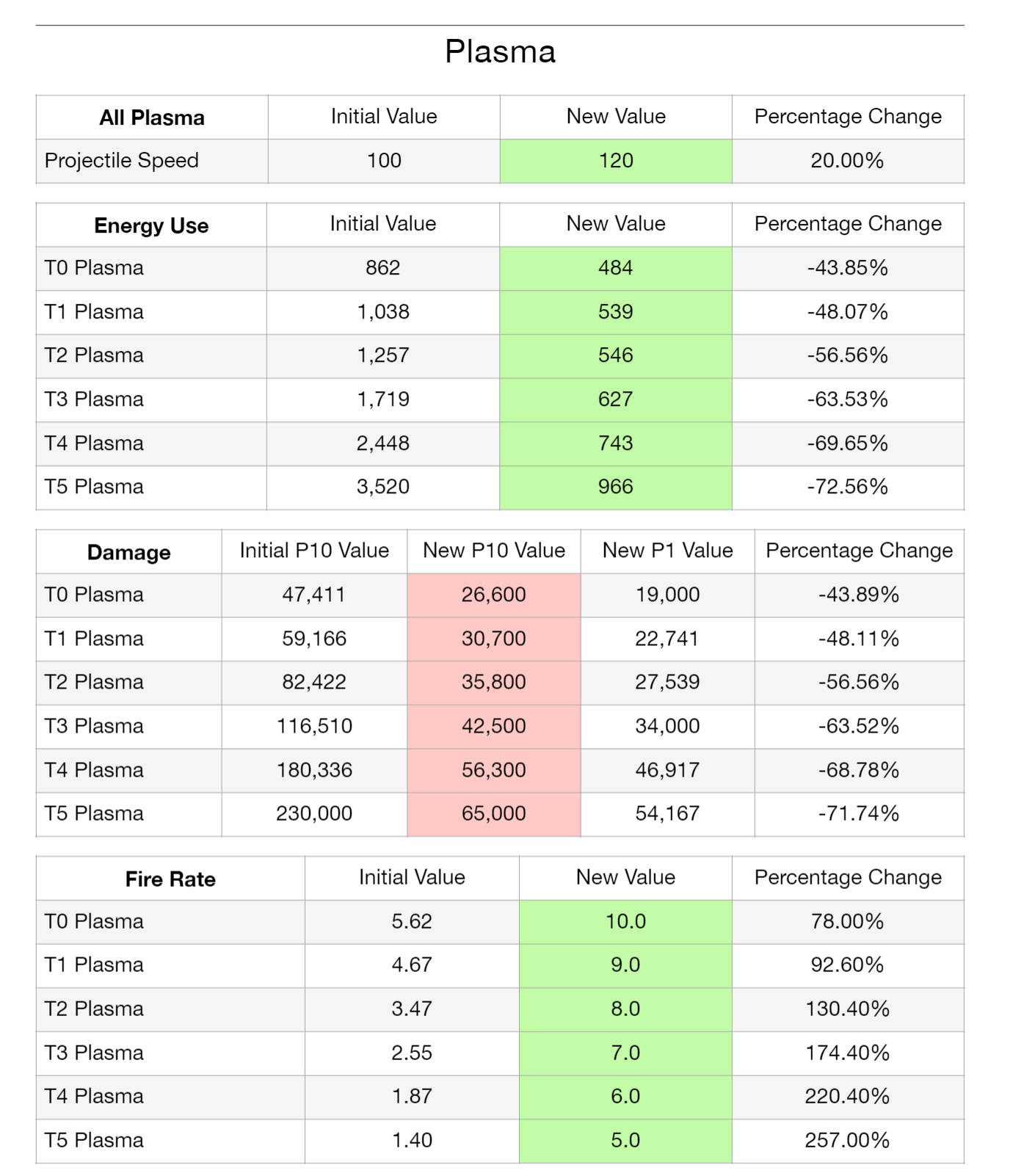Click T2 Plasma fire rate change 130.40%
The image size is (1013, 1176).
coord(848,1009)
